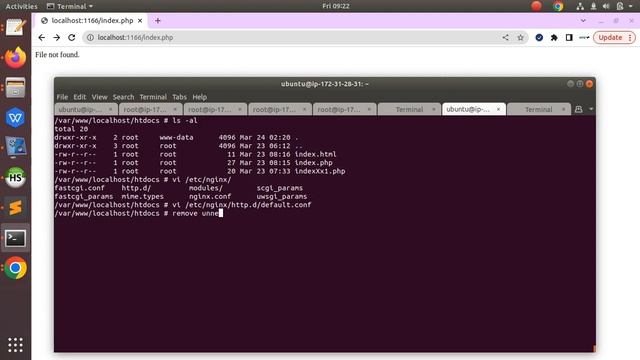Open the clock calendar Fri 09:22
Image resolution: width=640 pixels, height=360 pixels.
click(336, 6)
